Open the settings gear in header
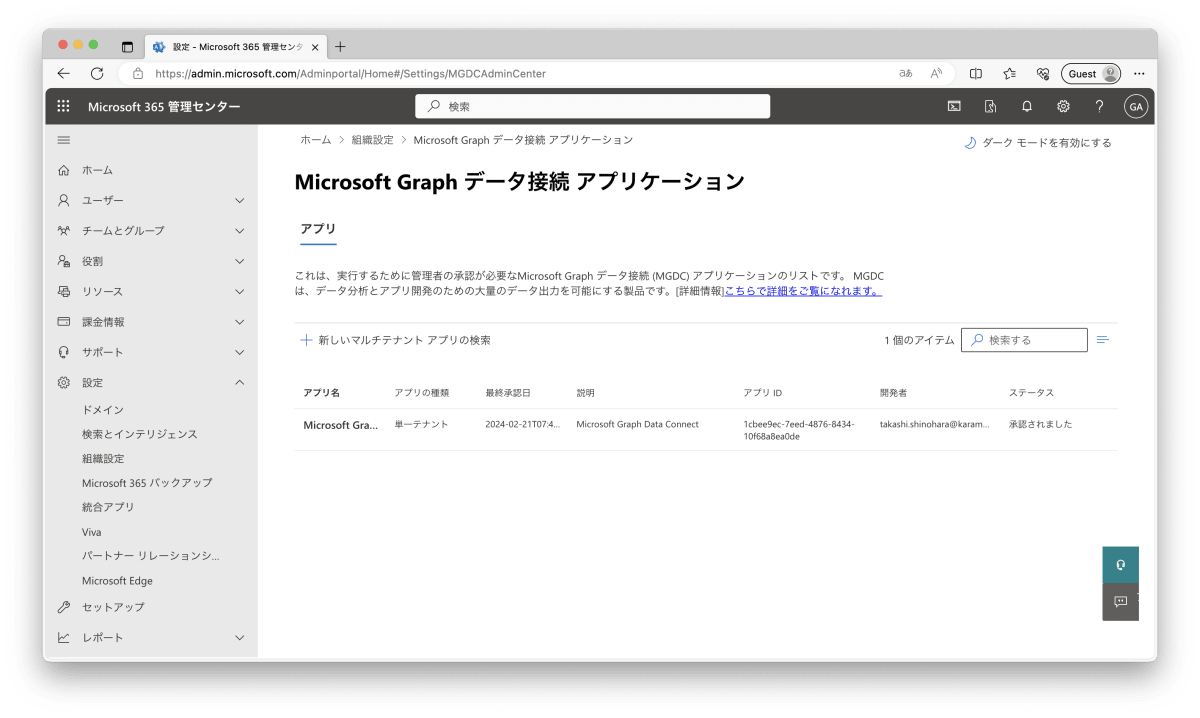Viewport: 1200px width, 718px height. tap(1063, 106)
